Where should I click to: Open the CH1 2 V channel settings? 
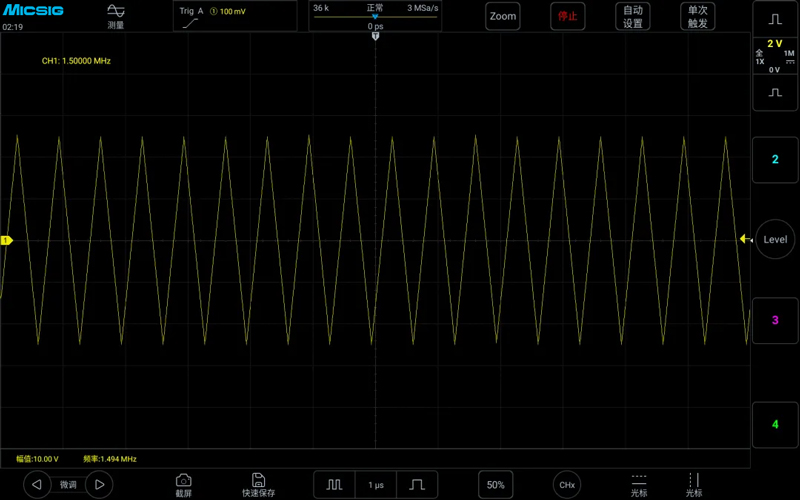[x=775, y=56]
